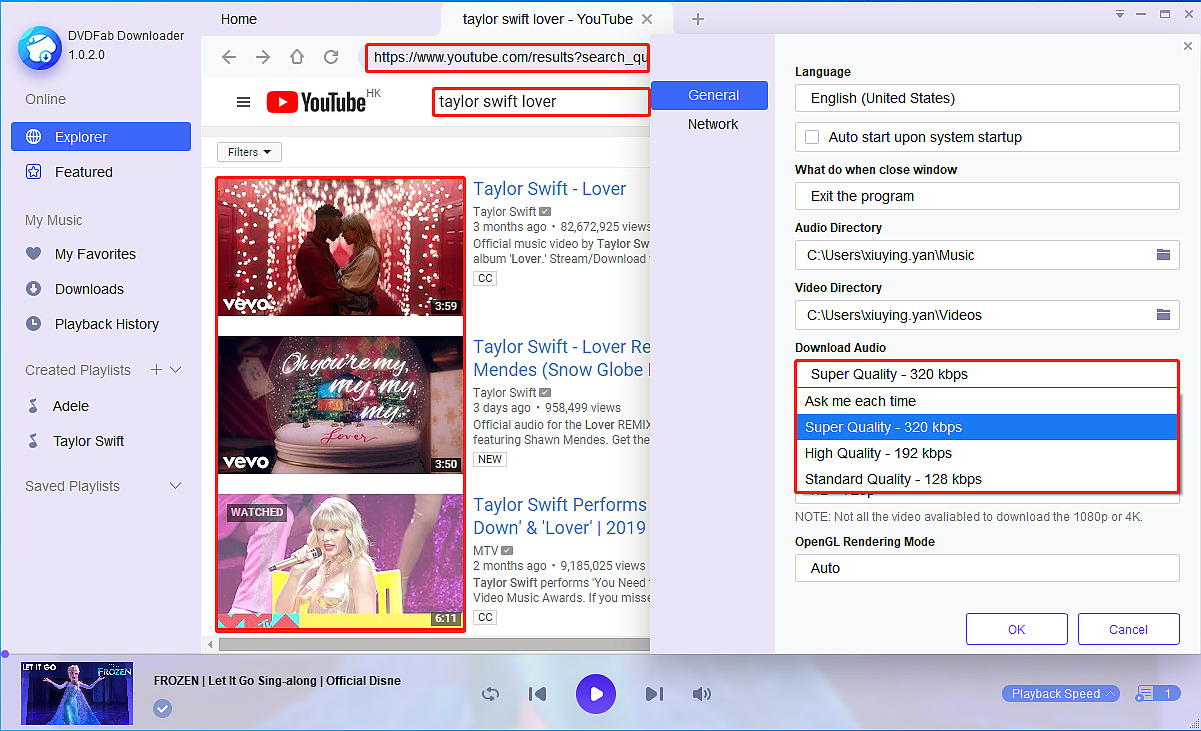This screenshot has width=1201, height=731.
Task: Confirm settings with OK button
Action: coord(1016,629)
